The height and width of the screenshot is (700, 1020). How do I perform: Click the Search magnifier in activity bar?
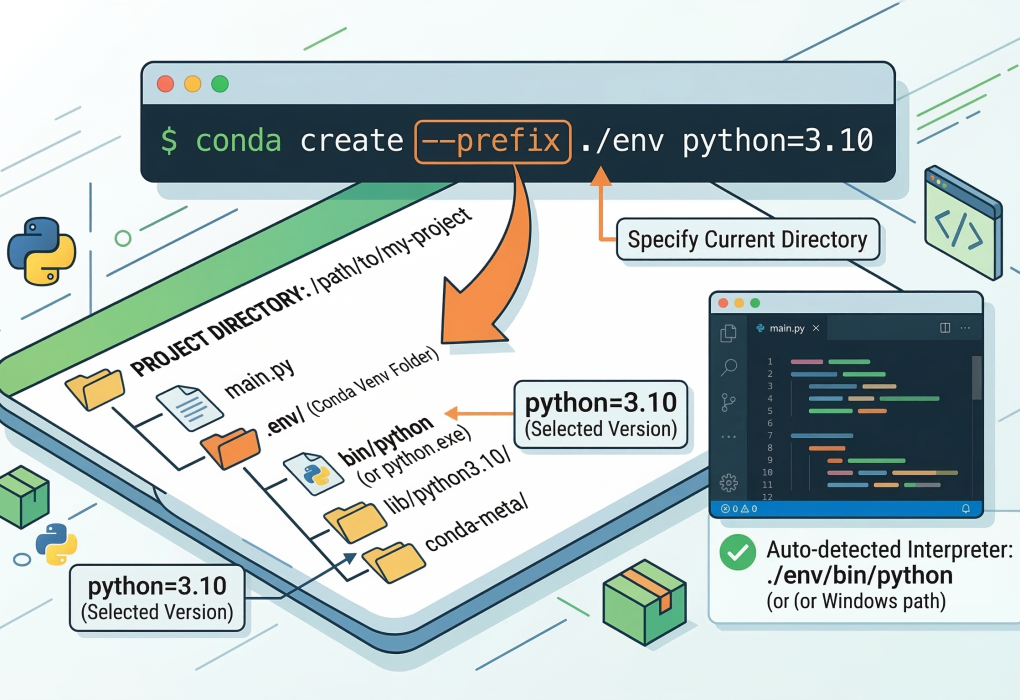click(729, 368)
